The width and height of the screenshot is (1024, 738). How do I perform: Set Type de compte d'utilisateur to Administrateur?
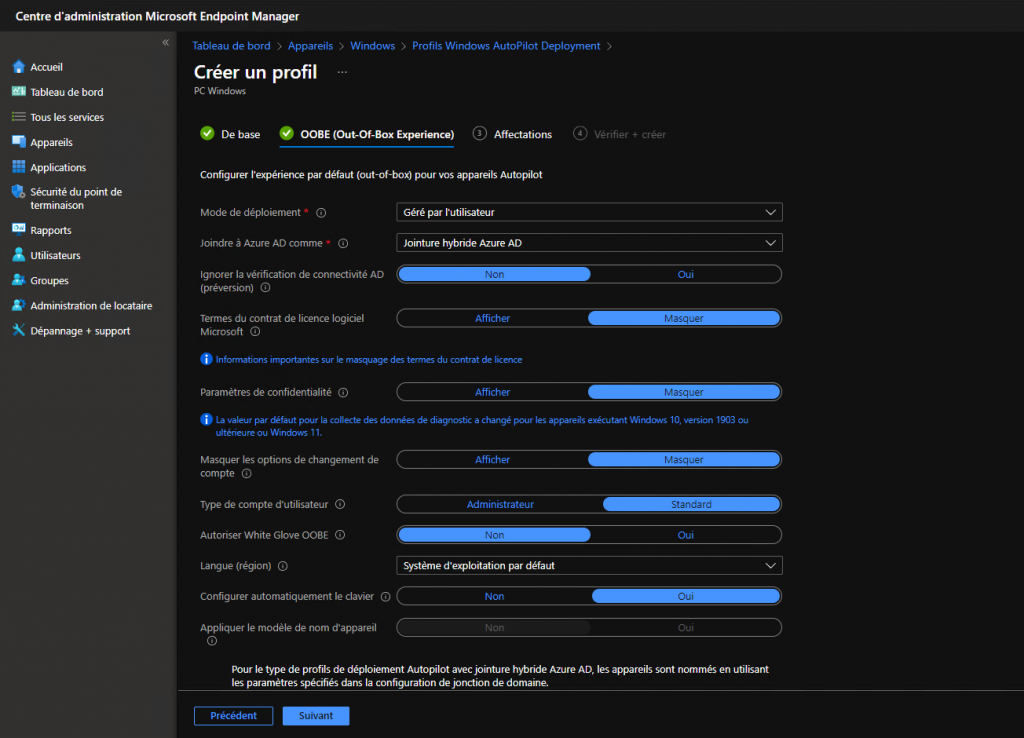500,504
